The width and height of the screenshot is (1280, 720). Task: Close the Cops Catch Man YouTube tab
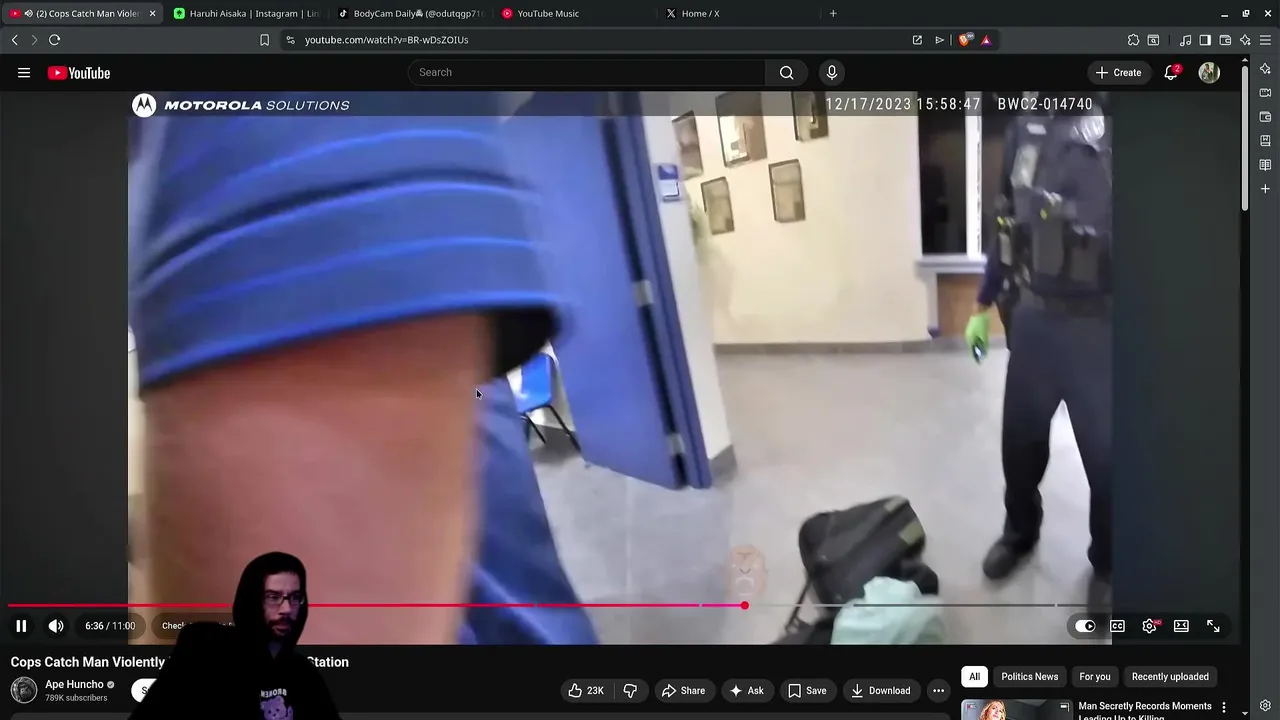152,13
